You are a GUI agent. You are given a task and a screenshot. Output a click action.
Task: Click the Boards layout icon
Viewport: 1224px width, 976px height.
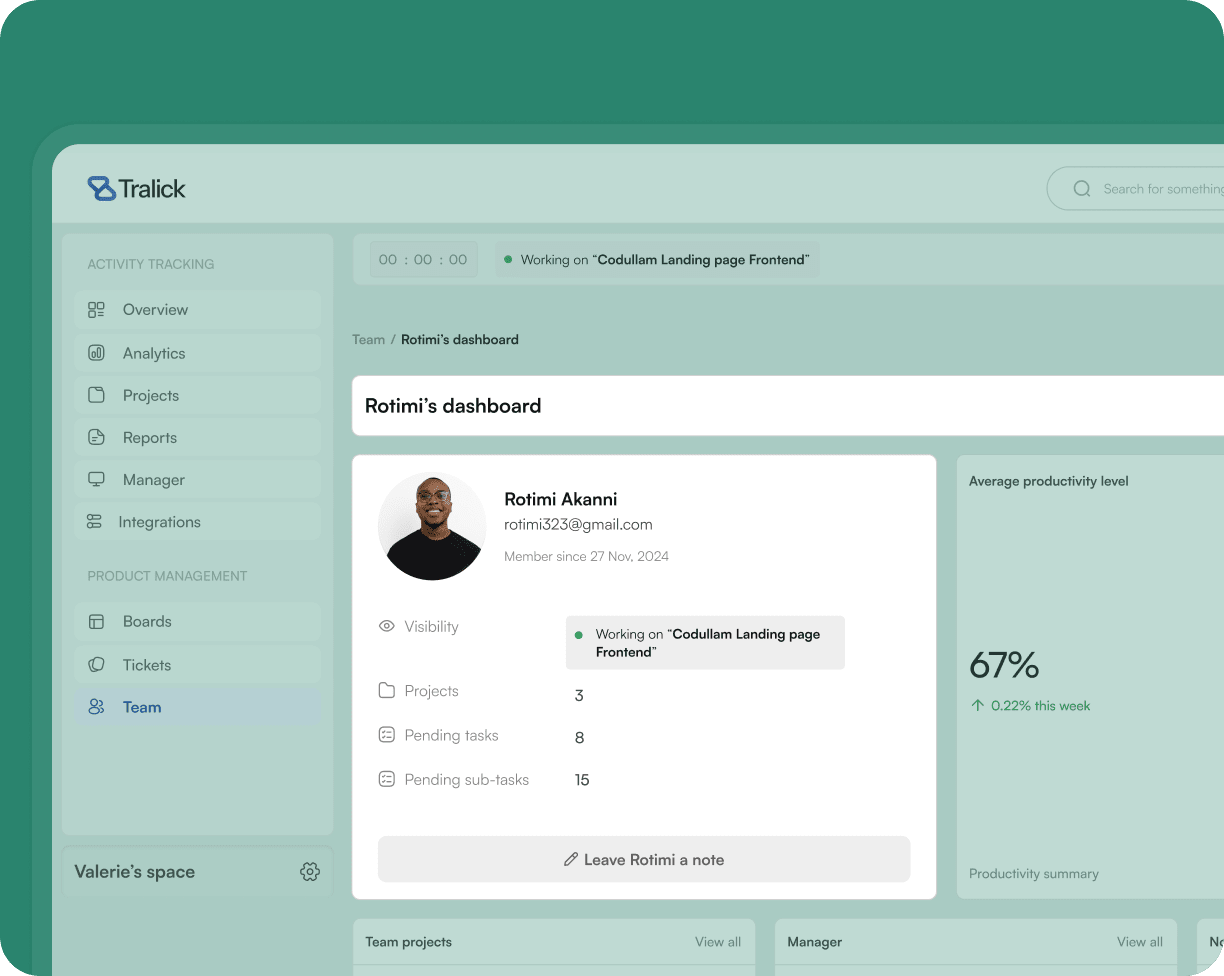(x=96, y=621)
